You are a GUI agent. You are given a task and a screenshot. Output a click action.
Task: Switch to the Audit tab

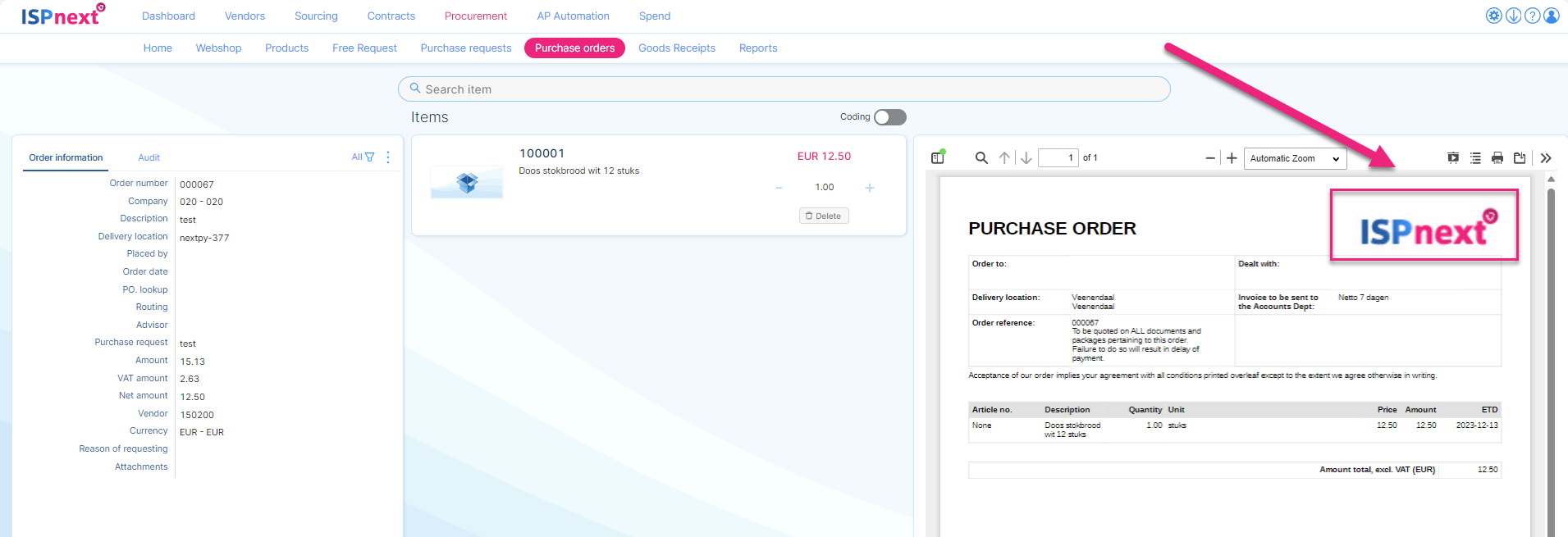pyautogui.click(x=149, y=157)
